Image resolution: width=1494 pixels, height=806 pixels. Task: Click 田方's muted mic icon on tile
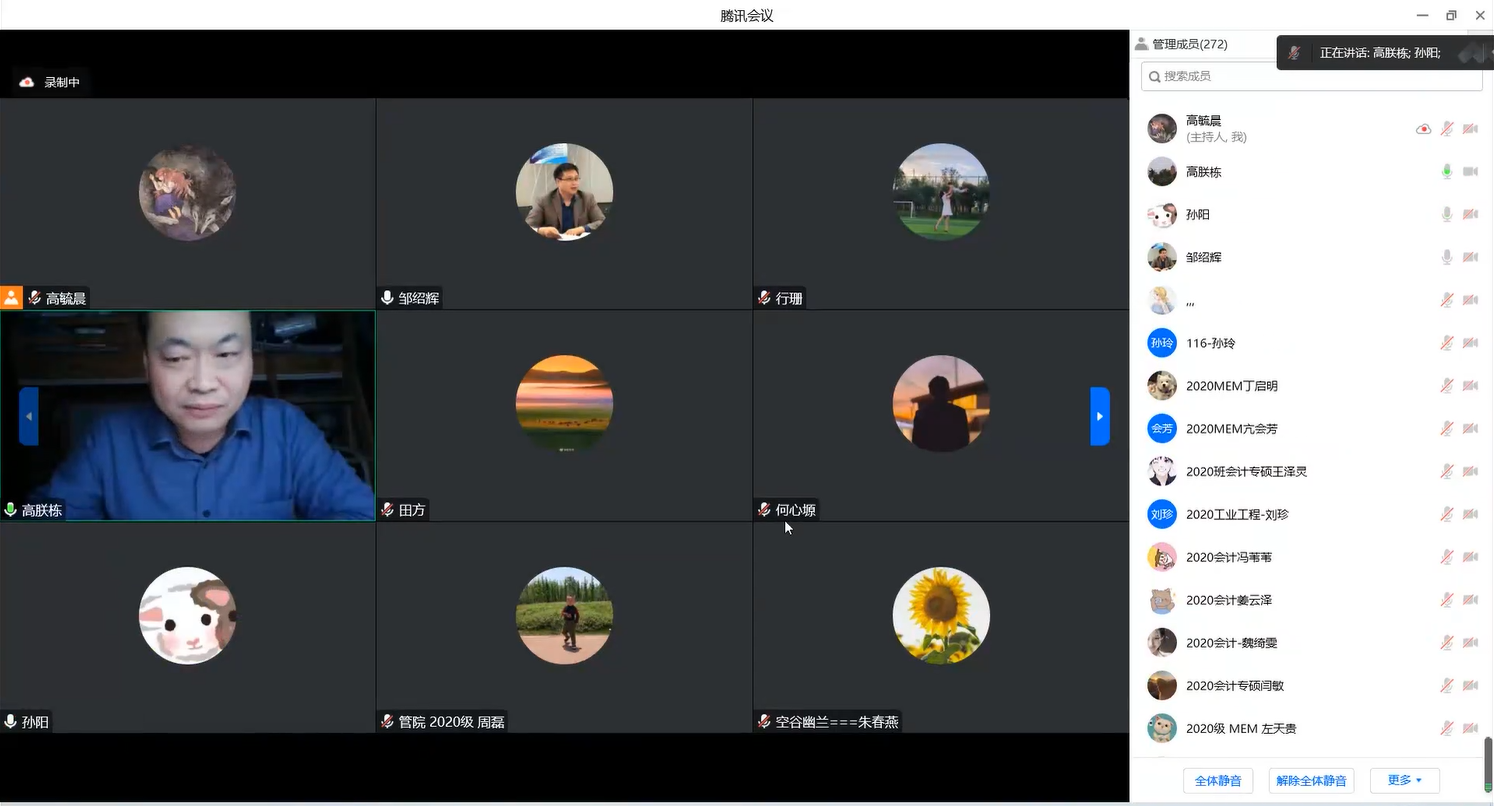click(387, 510)
